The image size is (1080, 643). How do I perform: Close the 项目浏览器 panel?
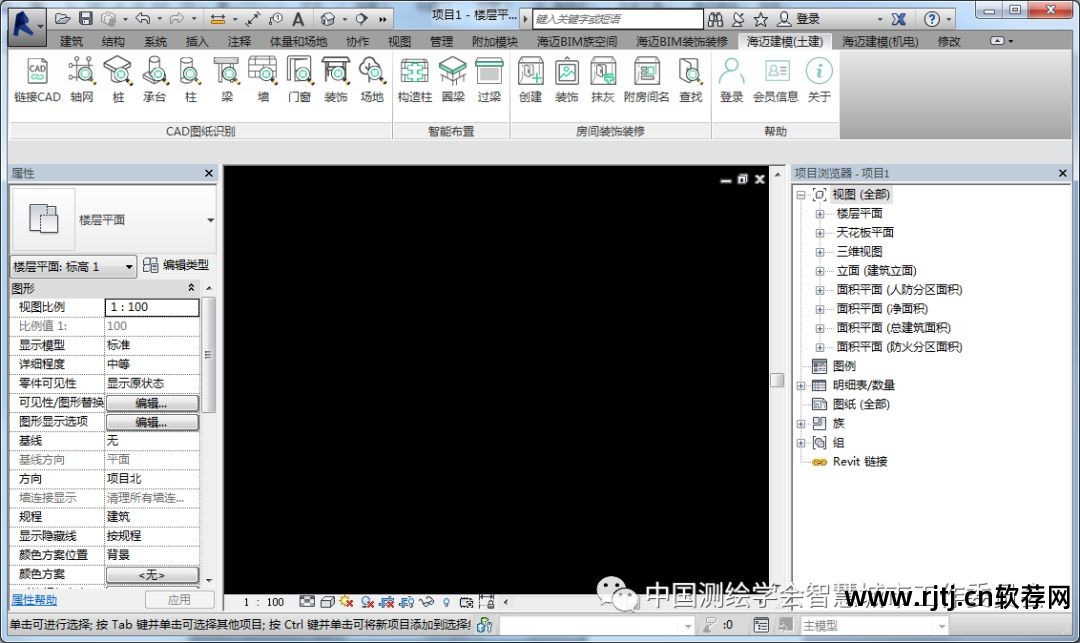click(x=1063, y=173)
